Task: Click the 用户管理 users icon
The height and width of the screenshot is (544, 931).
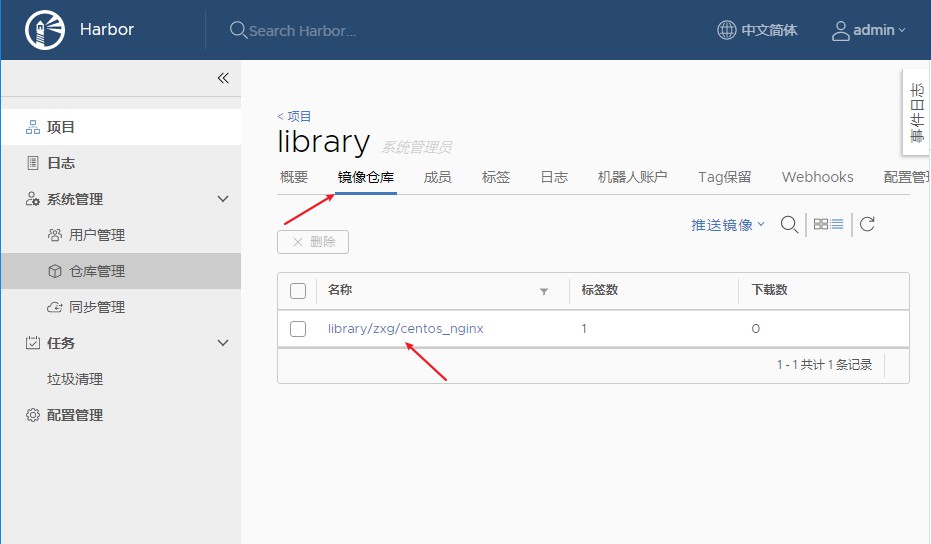Action: pyautogui.click(x=55, y=235)
